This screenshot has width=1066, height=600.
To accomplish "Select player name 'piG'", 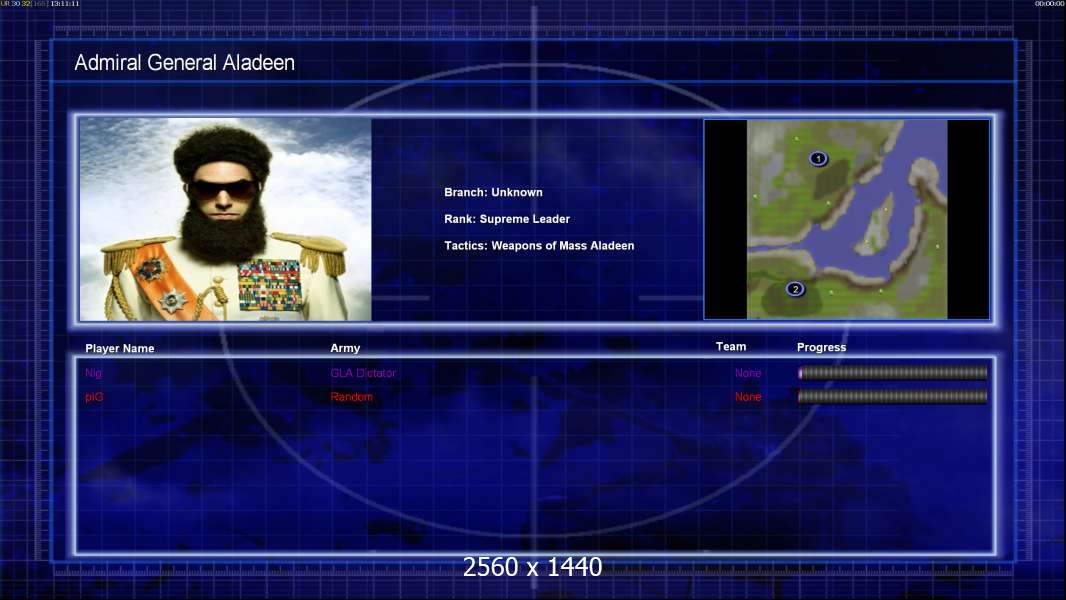I will [94, 397].
